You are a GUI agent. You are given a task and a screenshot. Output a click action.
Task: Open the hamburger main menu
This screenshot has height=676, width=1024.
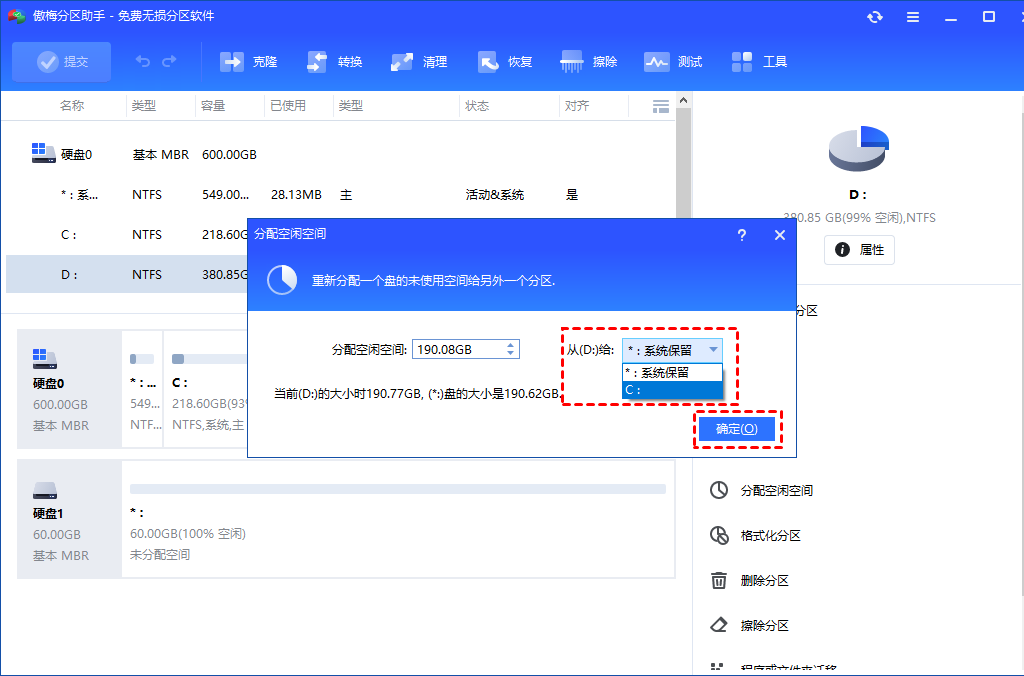913,16
